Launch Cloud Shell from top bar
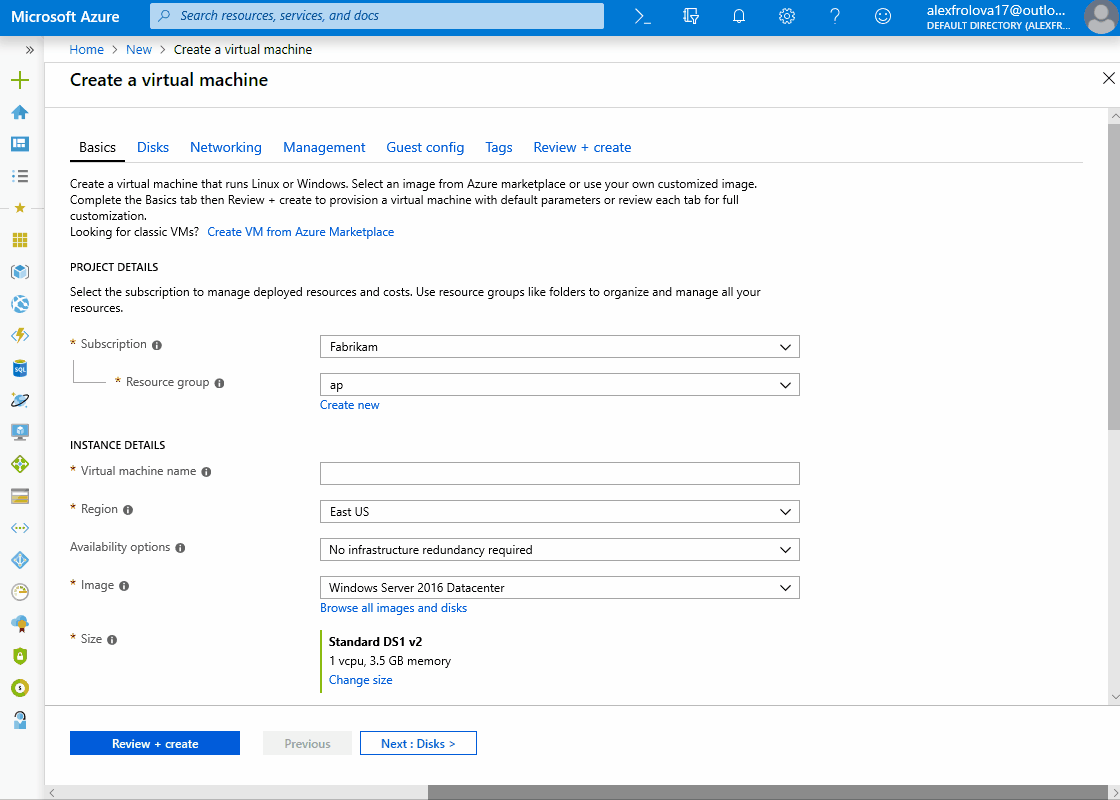This screenshot has width=1120, height=800. point(643,16)
